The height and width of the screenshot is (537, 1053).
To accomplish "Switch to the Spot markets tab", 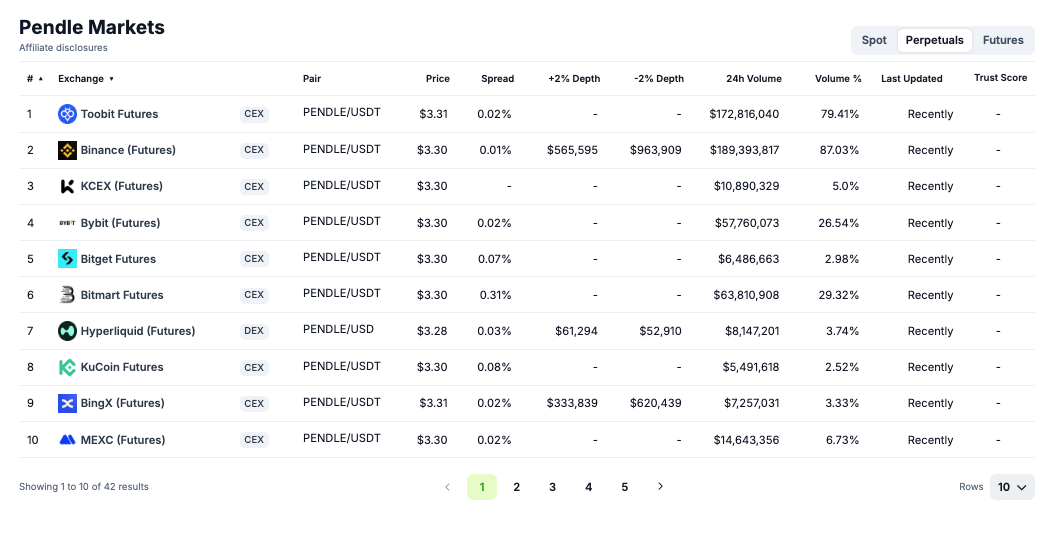I will (x=874, y=40).
